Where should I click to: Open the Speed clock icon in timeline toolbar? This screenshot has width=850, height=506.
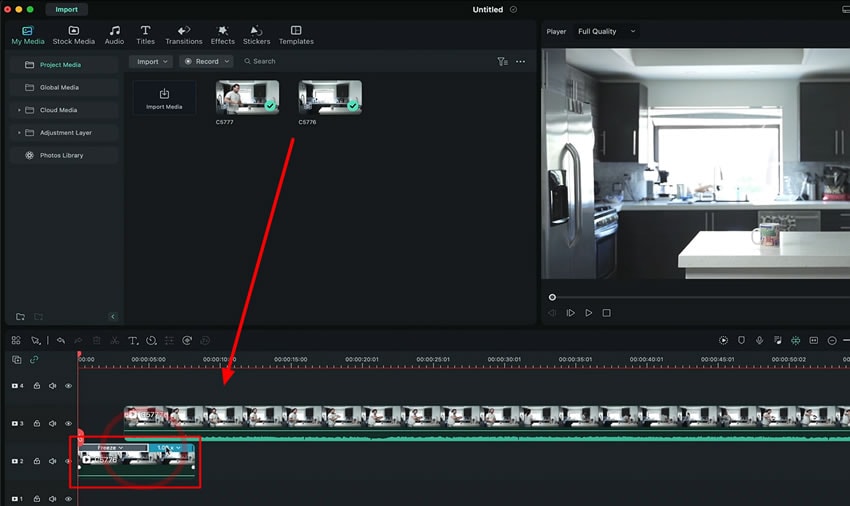pos(151,341)
